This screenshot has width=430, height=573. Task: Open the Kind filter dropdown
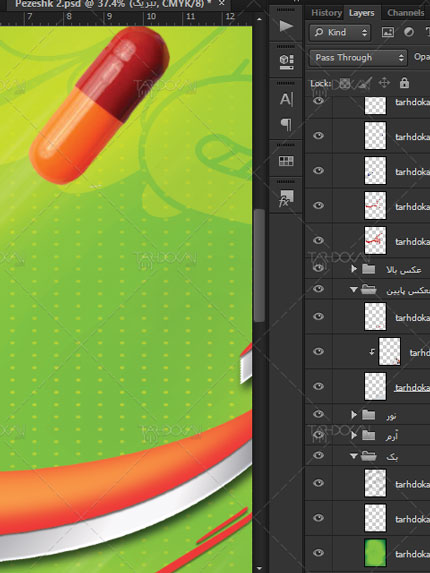pyautogui.click(x=340, y=33)
